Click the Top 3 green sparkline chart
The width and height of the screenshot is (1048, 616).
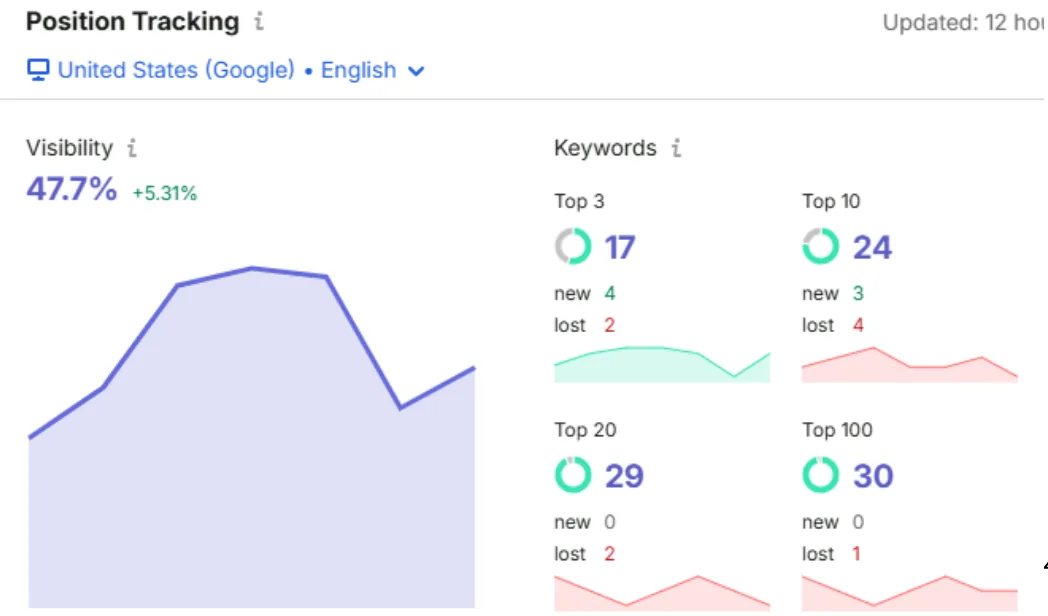click(662, 364)
